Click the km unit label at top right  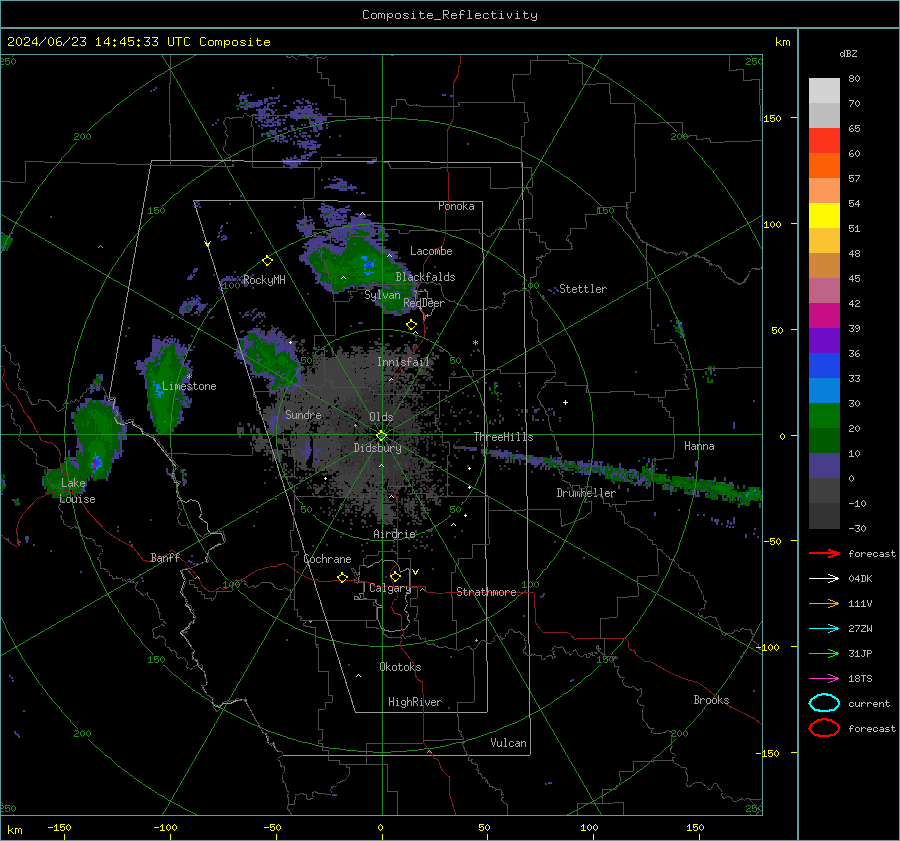782,42
